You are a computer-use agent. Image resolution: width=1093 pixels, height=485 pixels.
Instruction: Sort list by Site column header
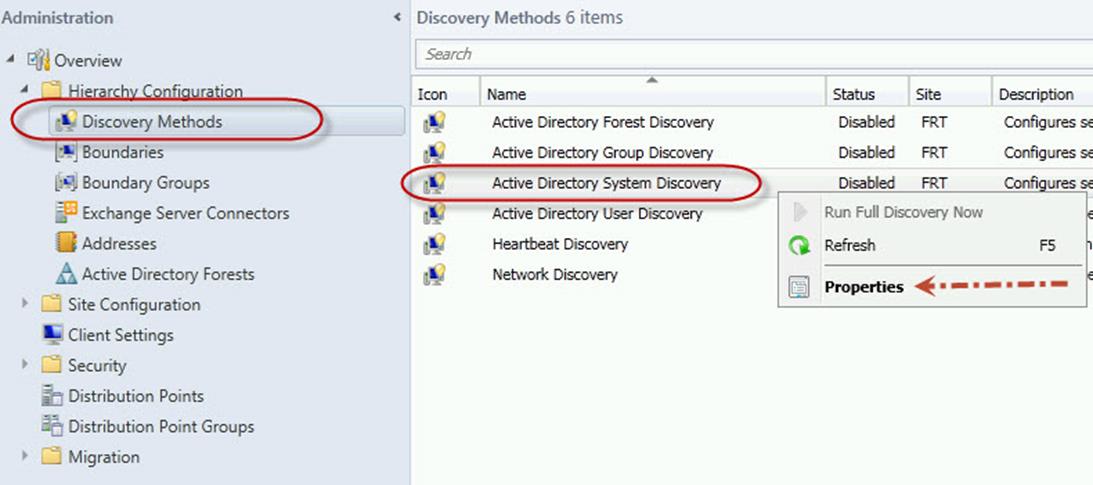coord(949,93)
